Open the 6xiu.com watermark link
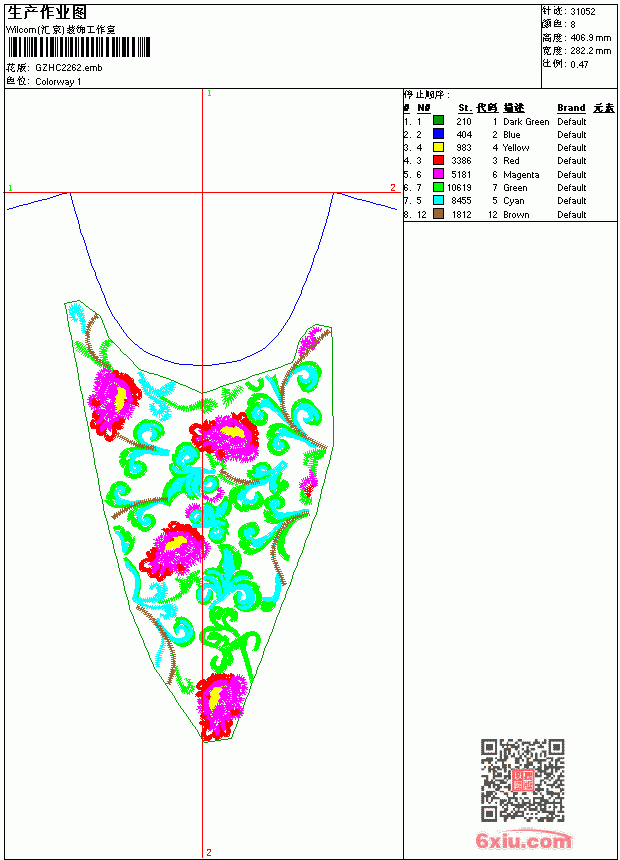The image size is (620, 860). coord(523,840)
